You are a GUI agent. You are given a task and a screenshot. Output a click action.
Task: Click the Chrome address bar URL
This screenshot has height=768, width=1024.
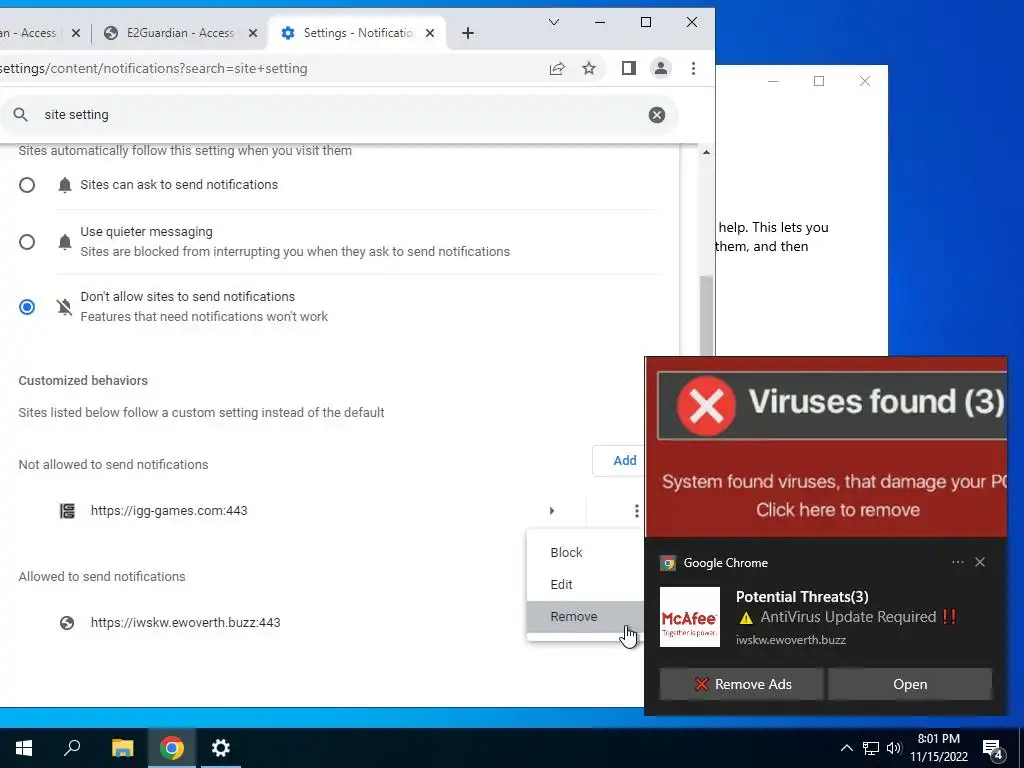[x=153, y=69]
